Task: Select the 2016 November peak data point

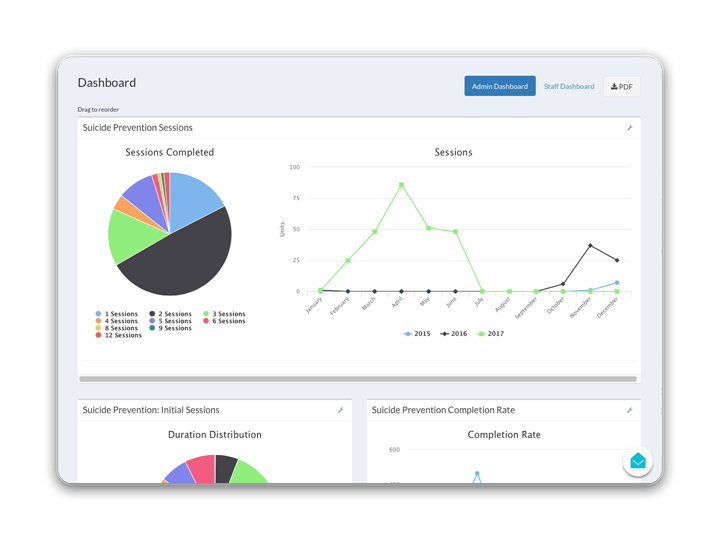Action: pos(590,246)
